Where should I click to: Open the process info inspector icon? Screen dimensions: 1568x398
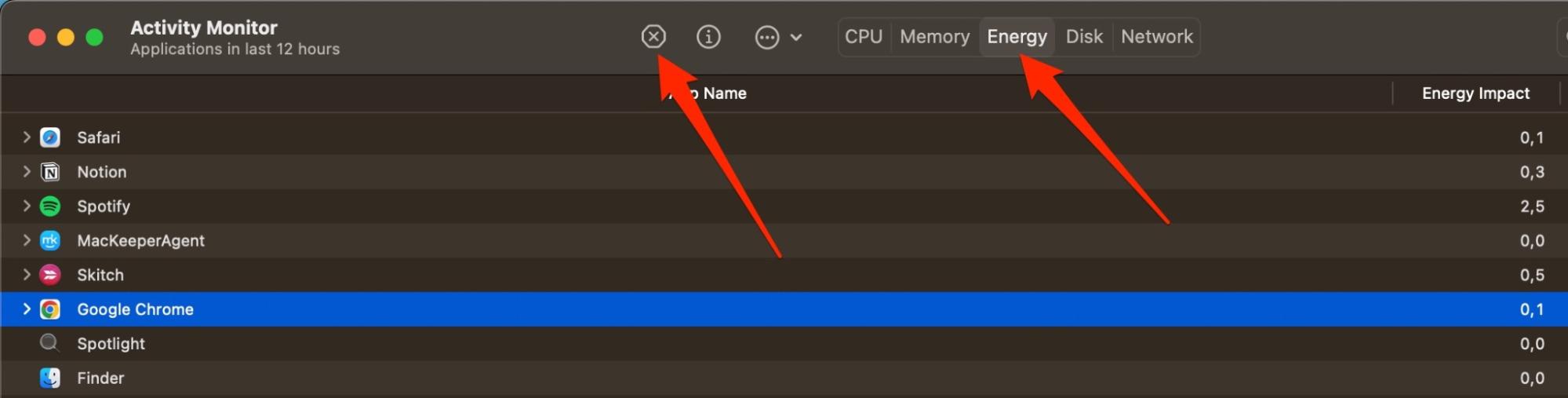[x=708, y=36]
